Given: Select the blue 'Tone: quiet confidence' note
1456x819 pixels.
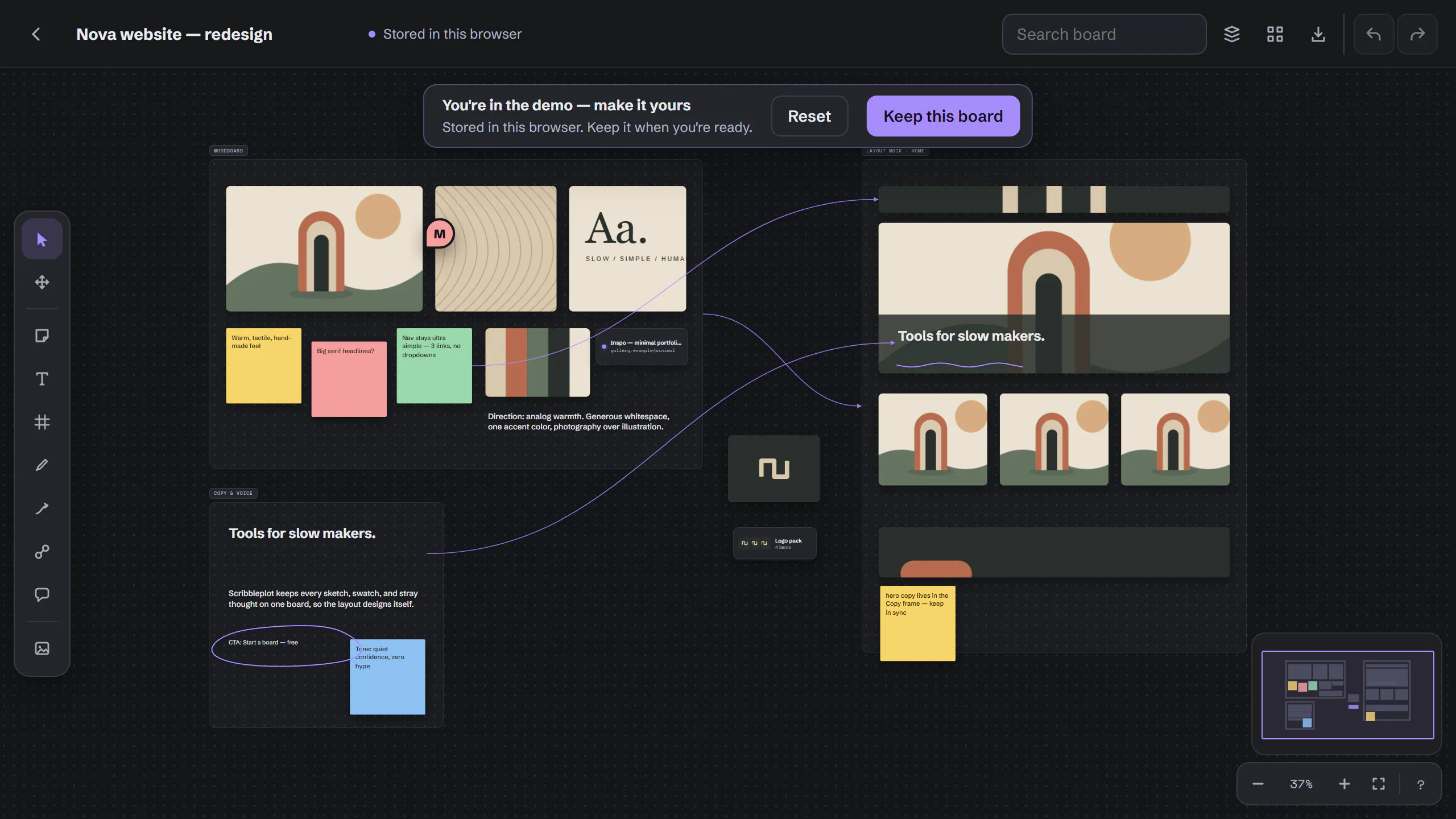Looking at the screenshot, I should 387,677.
